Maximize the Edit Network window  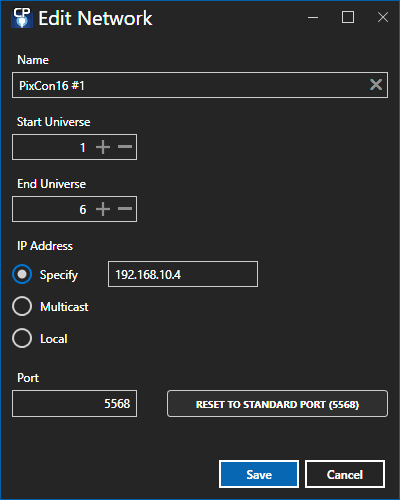click(x=348, y=17)
